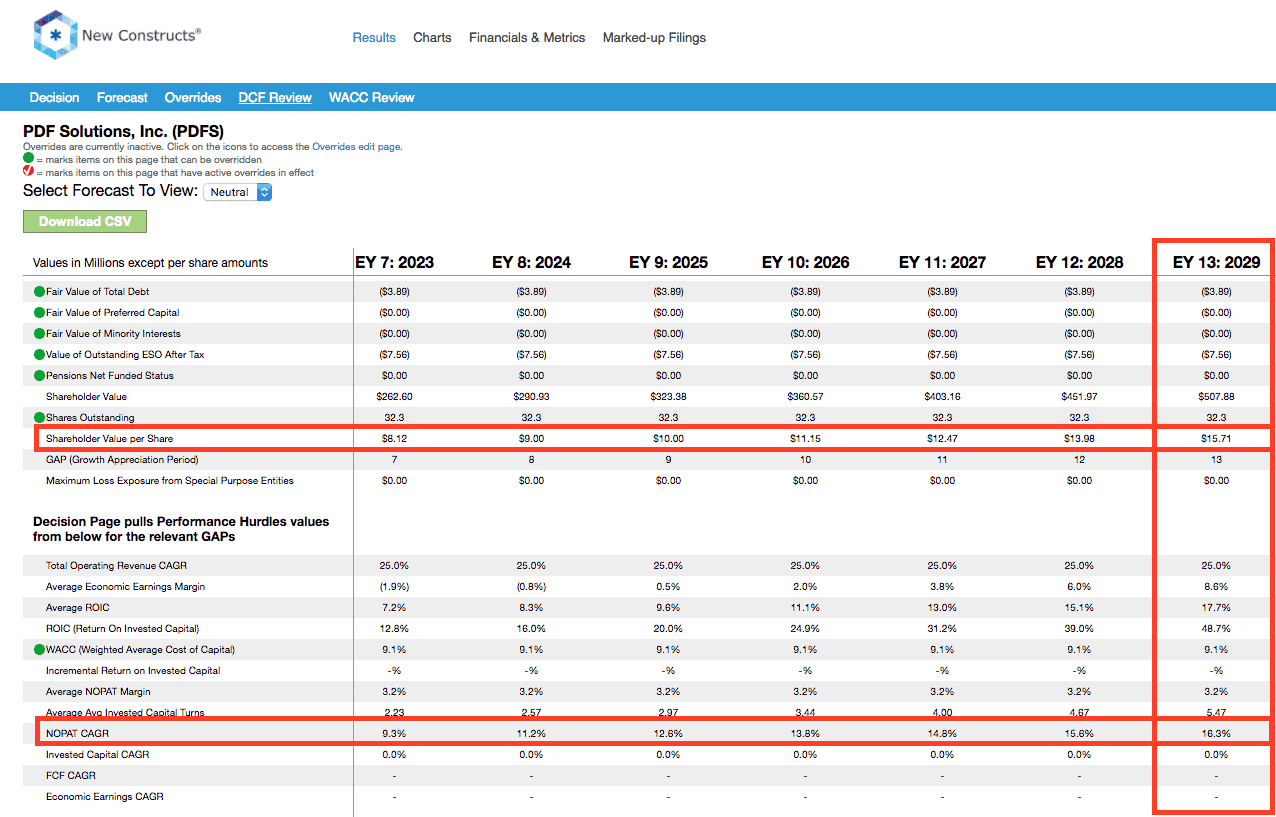Click the Economic Earnings CAGR label
Image resolution: width=1276 pixels, height=817 pixels.
click(104, 797)
